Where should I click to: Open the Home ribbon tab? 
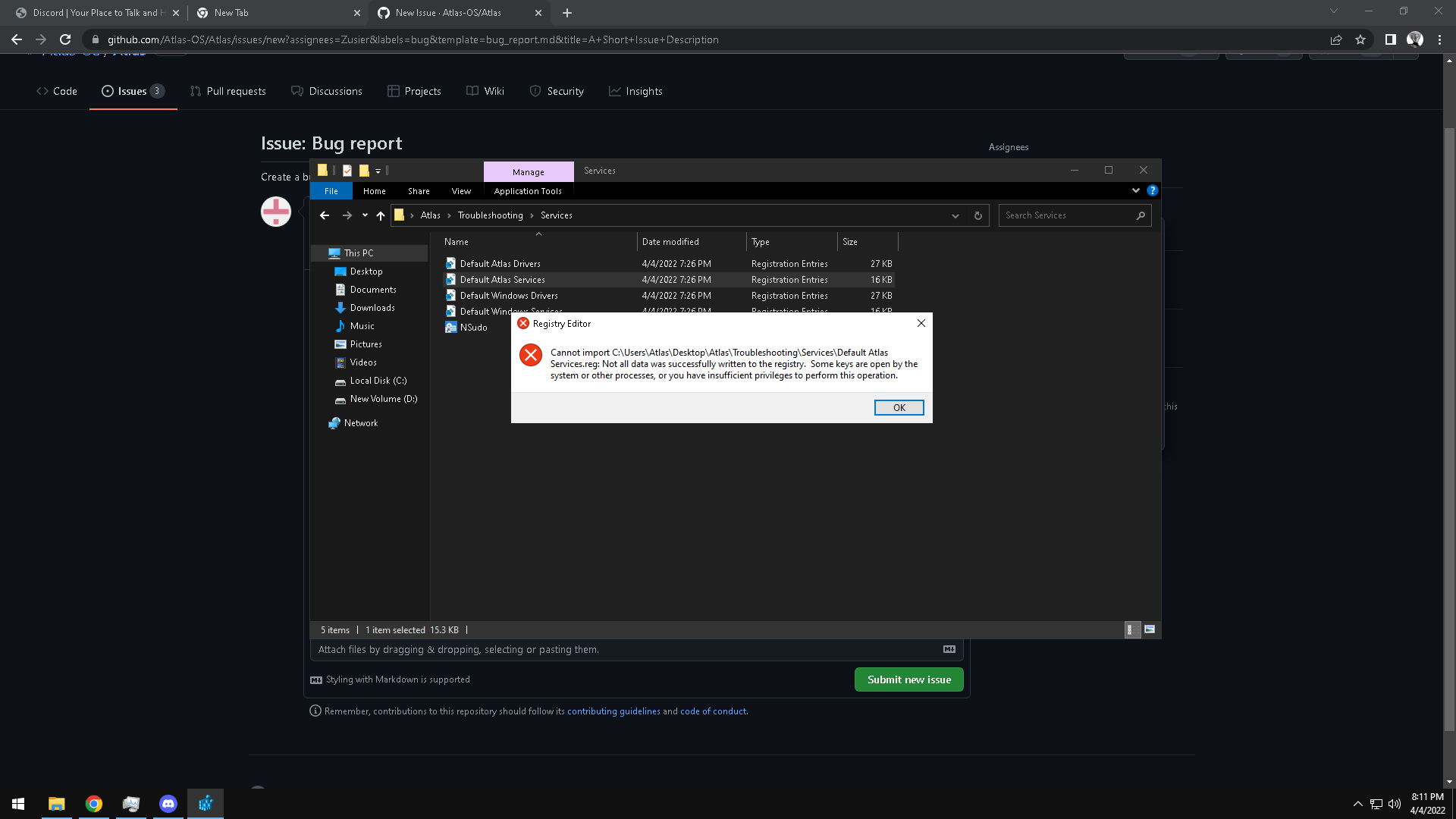click(375, 191)
